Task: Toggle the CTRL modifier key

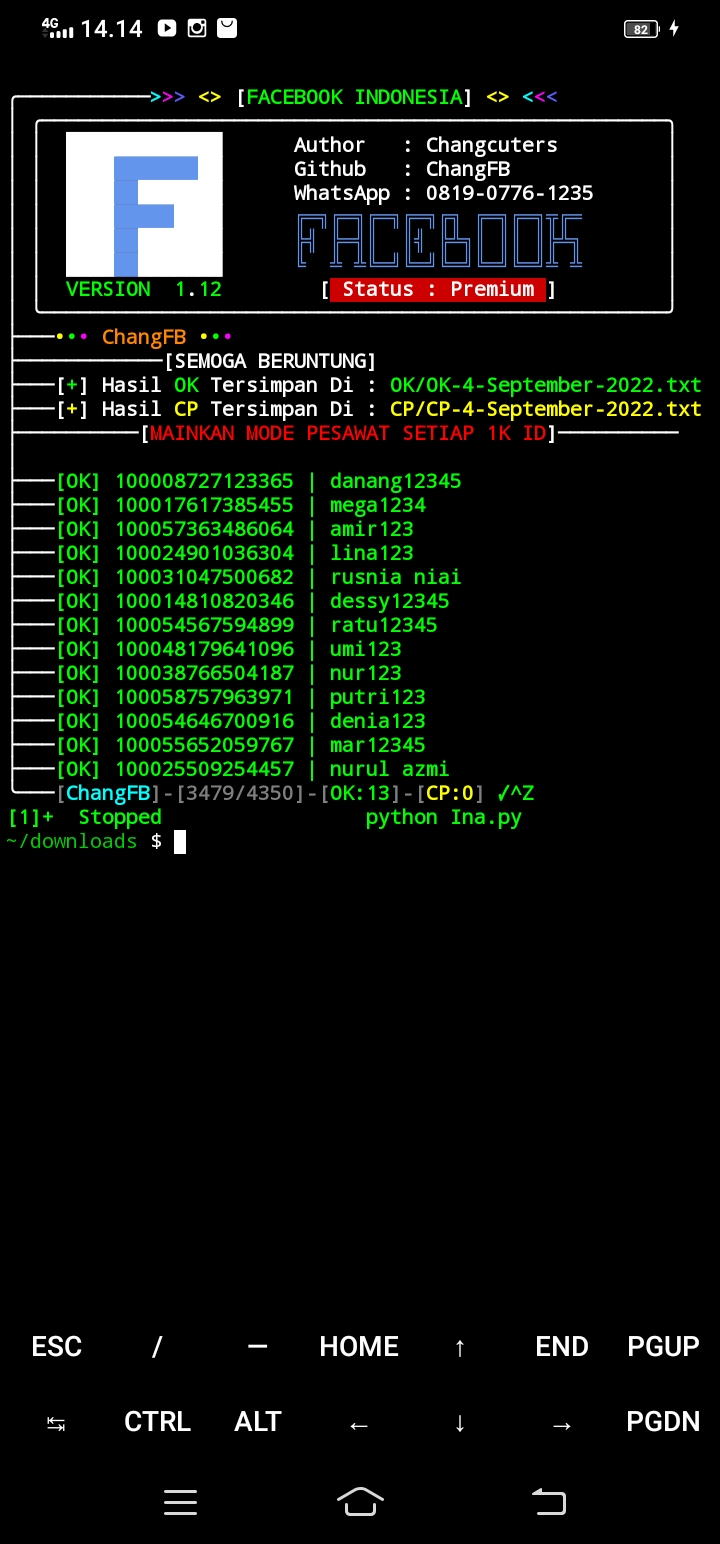Action: point(157,1422)
